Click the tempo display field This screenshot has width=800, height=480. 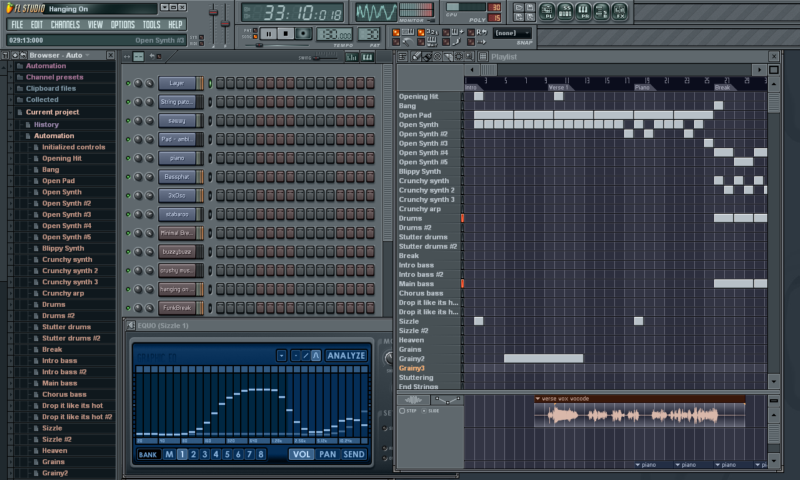pyautogui.click(x=332, y=34)
